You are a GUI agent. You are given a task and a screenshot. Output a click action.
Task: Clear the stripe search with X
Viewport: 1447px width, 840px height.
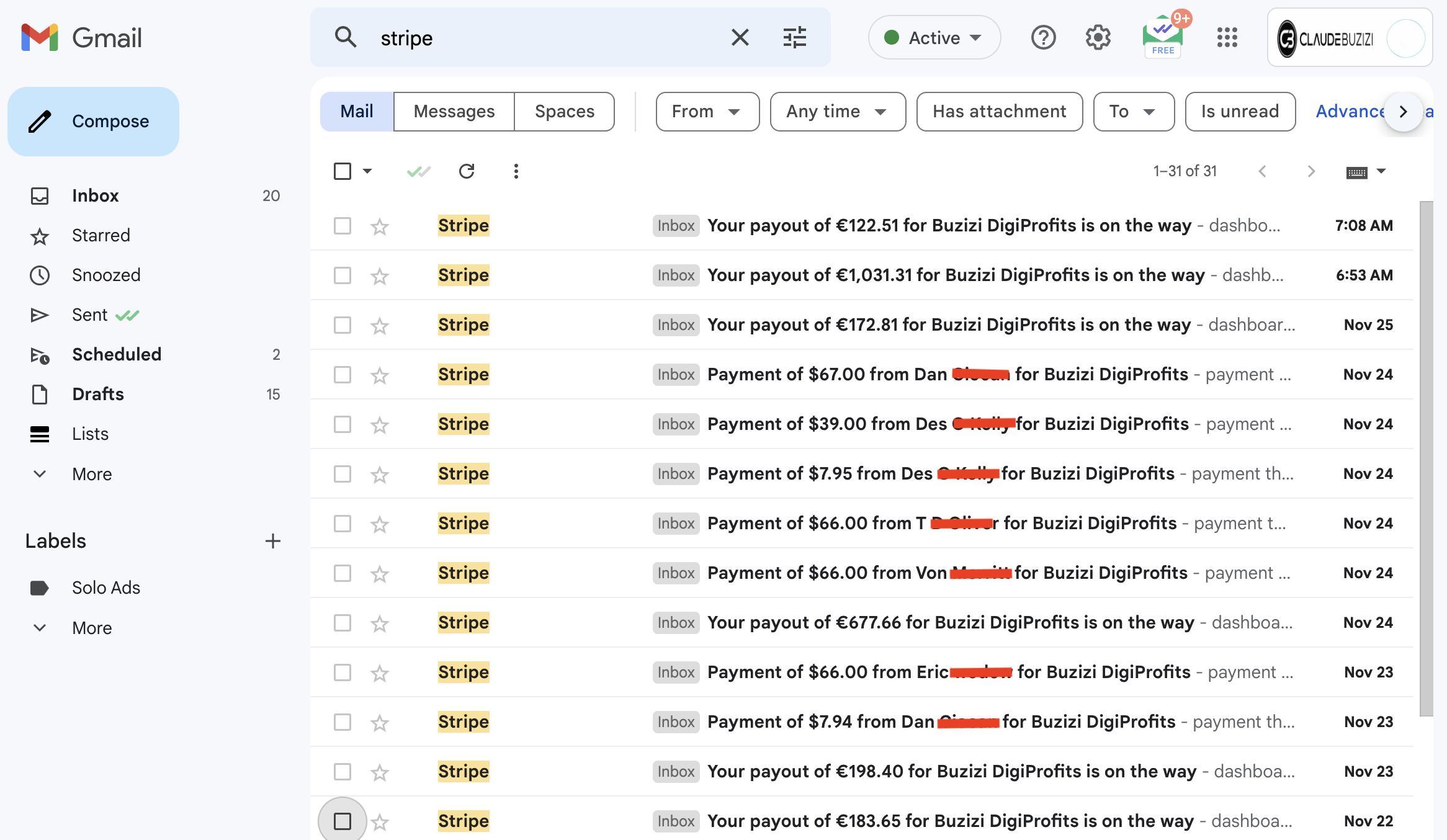point(740,38)
